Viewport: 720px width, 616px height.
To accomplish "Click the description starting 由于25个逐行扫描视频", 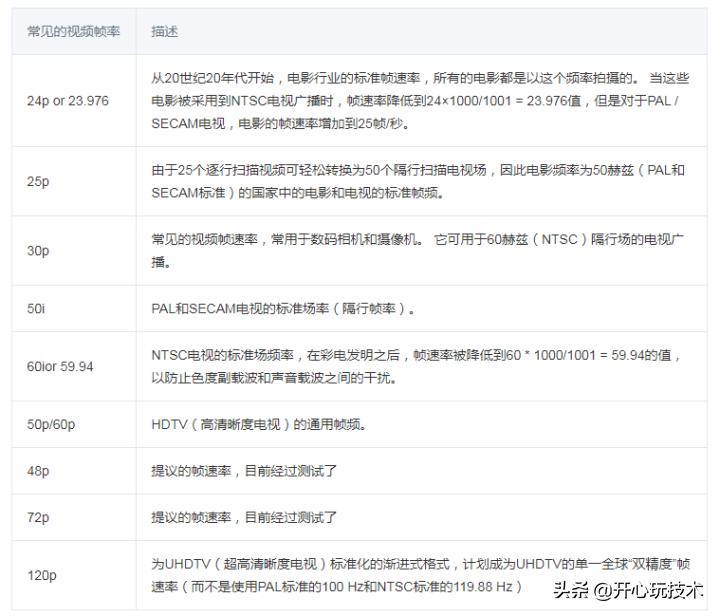I will point(418,181).
